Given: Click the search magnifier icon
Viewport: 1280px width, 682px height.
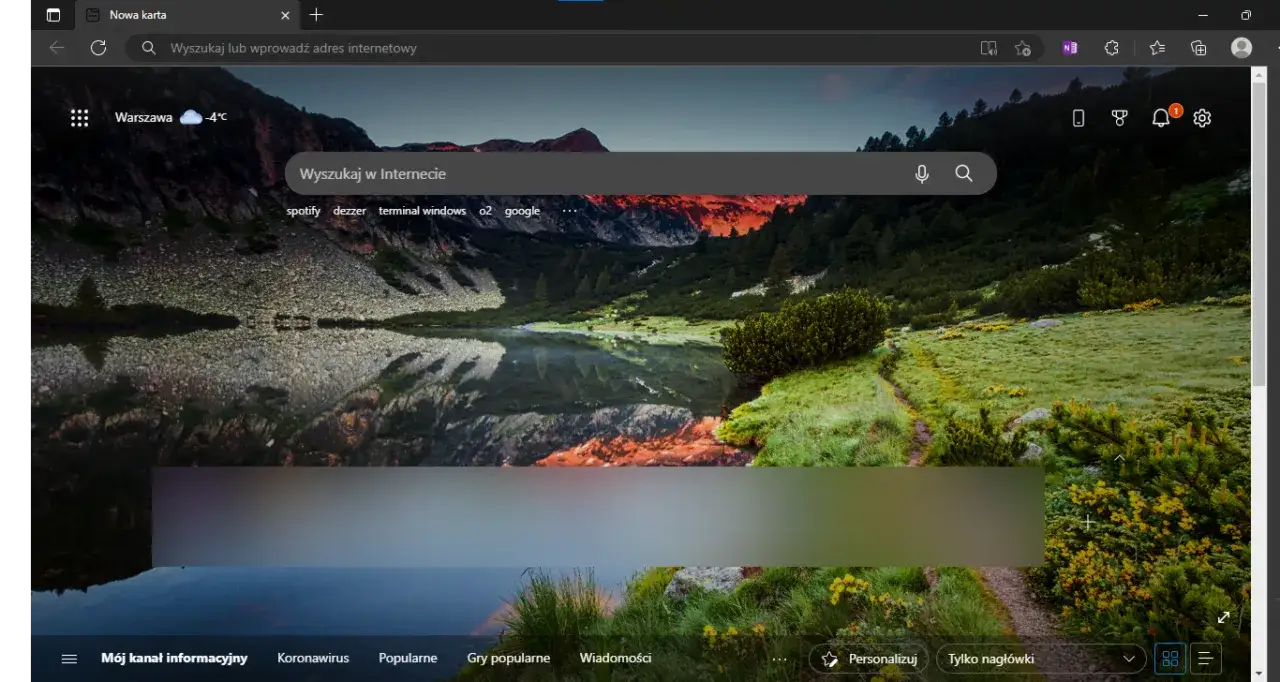Looking at the screenshot, I should 964,173.
